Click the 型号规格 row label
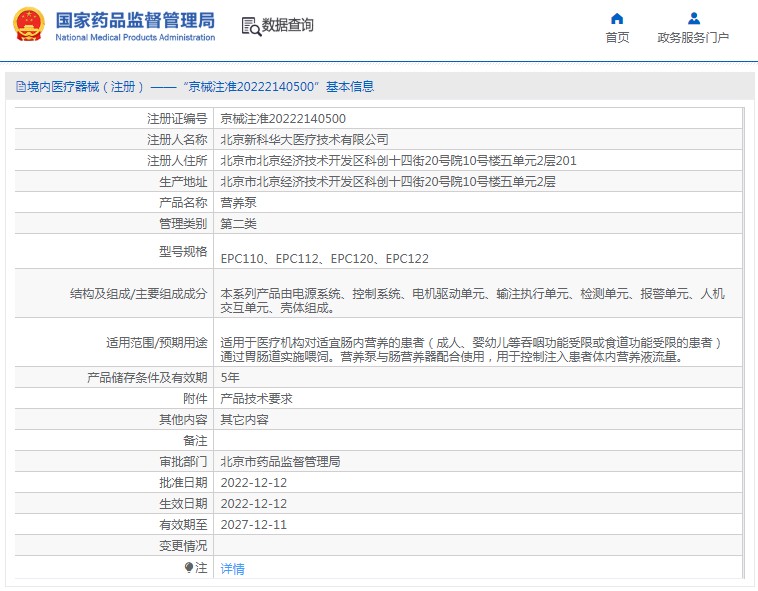The width and height of the screenshot is (758, 591). [x=183, y=251]
